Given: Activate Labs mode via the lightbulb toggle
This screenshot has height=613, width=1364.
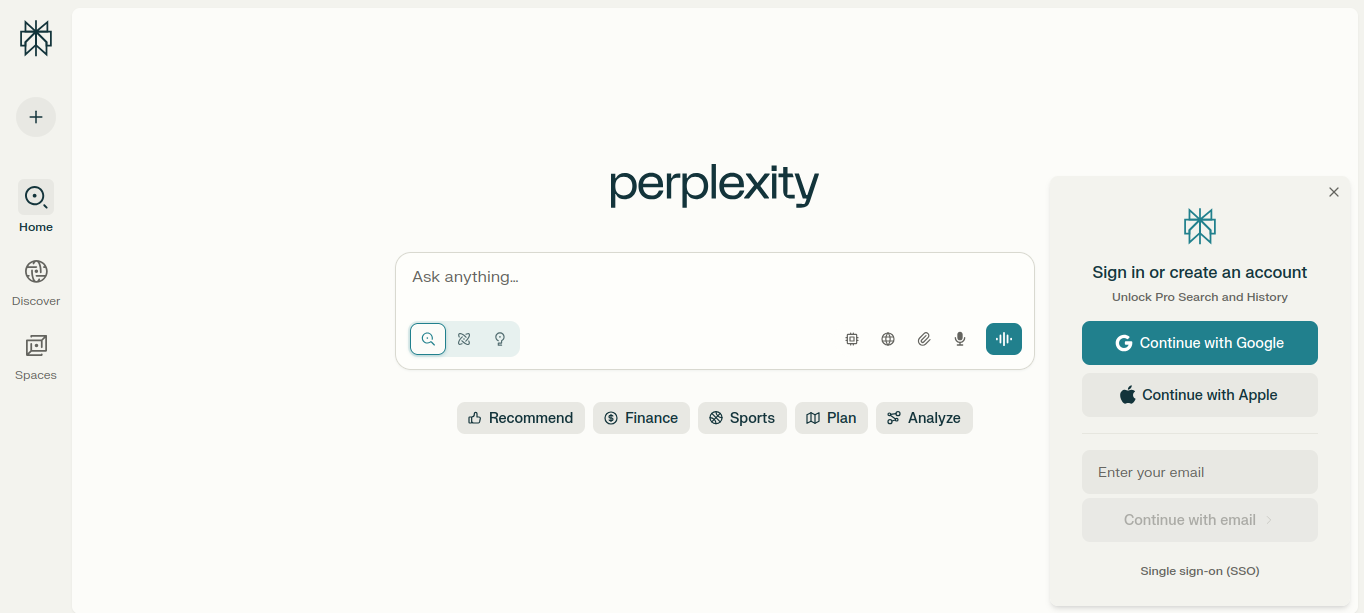Looking at the screenshot, I should point(499,339).
